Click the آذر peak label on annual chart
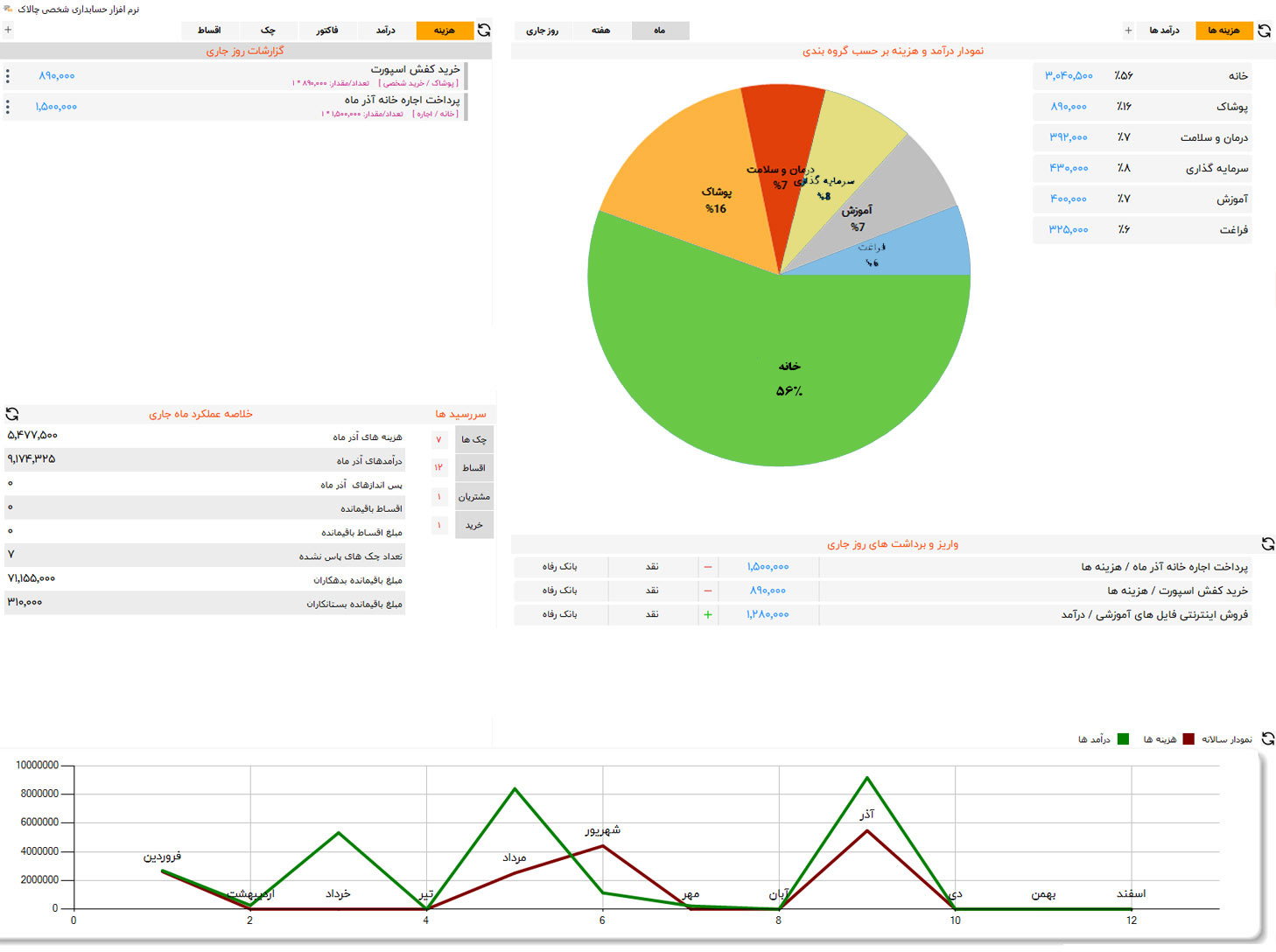The height and width of the screenshot is (952, 1276). pyautogui.click(x=866, y=815)
